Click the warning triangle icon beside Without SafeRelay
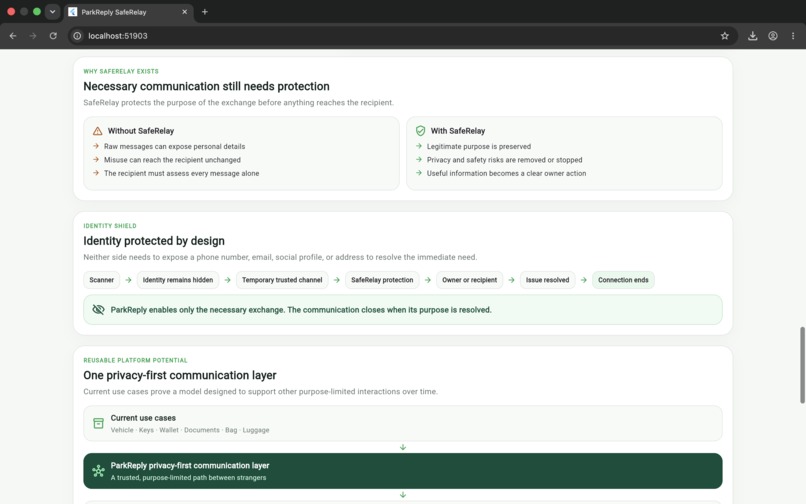 [x=98, y=131]
